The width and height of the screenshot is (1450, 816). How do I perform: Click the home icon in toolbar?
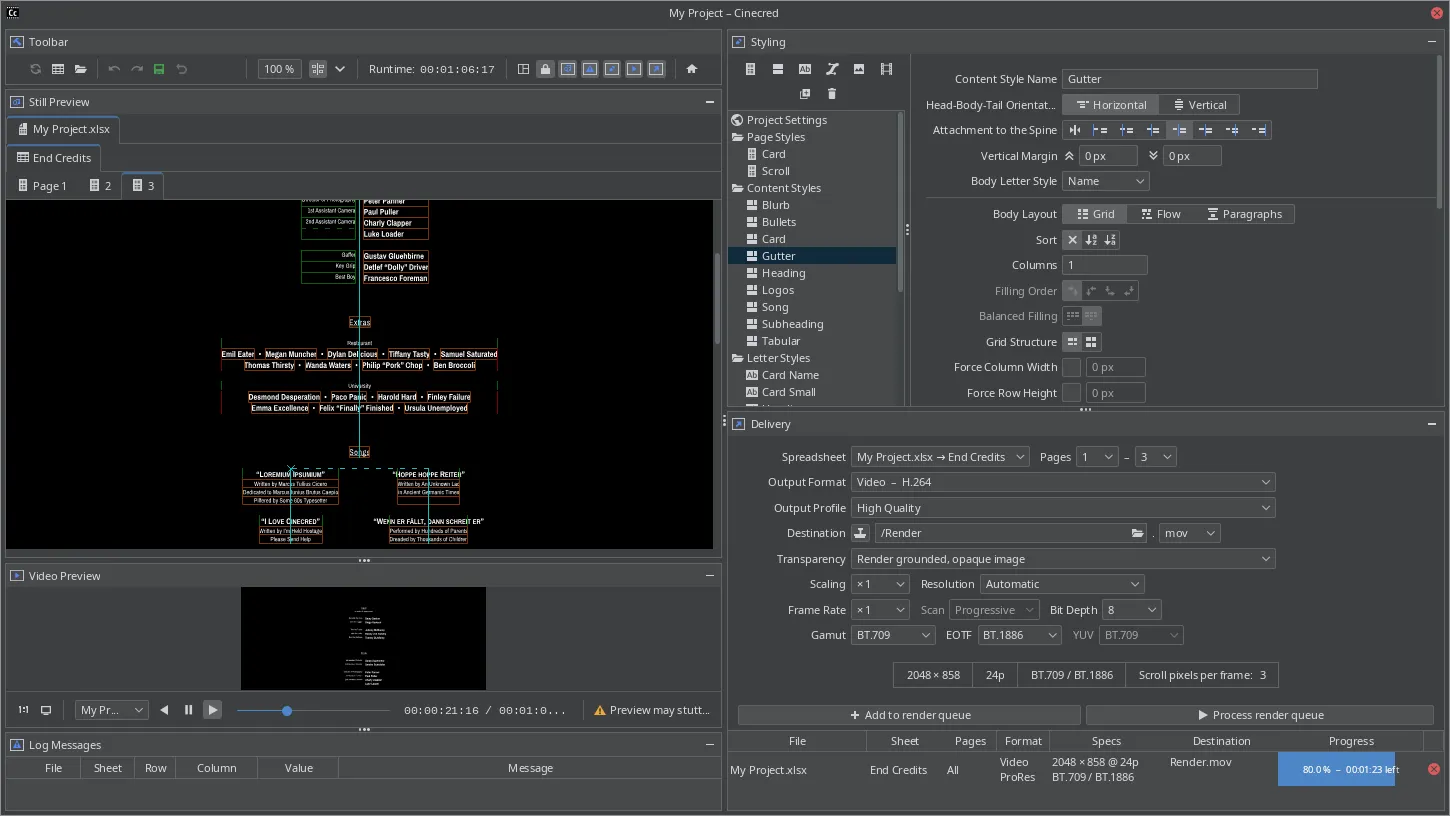(x=691, y=69)
